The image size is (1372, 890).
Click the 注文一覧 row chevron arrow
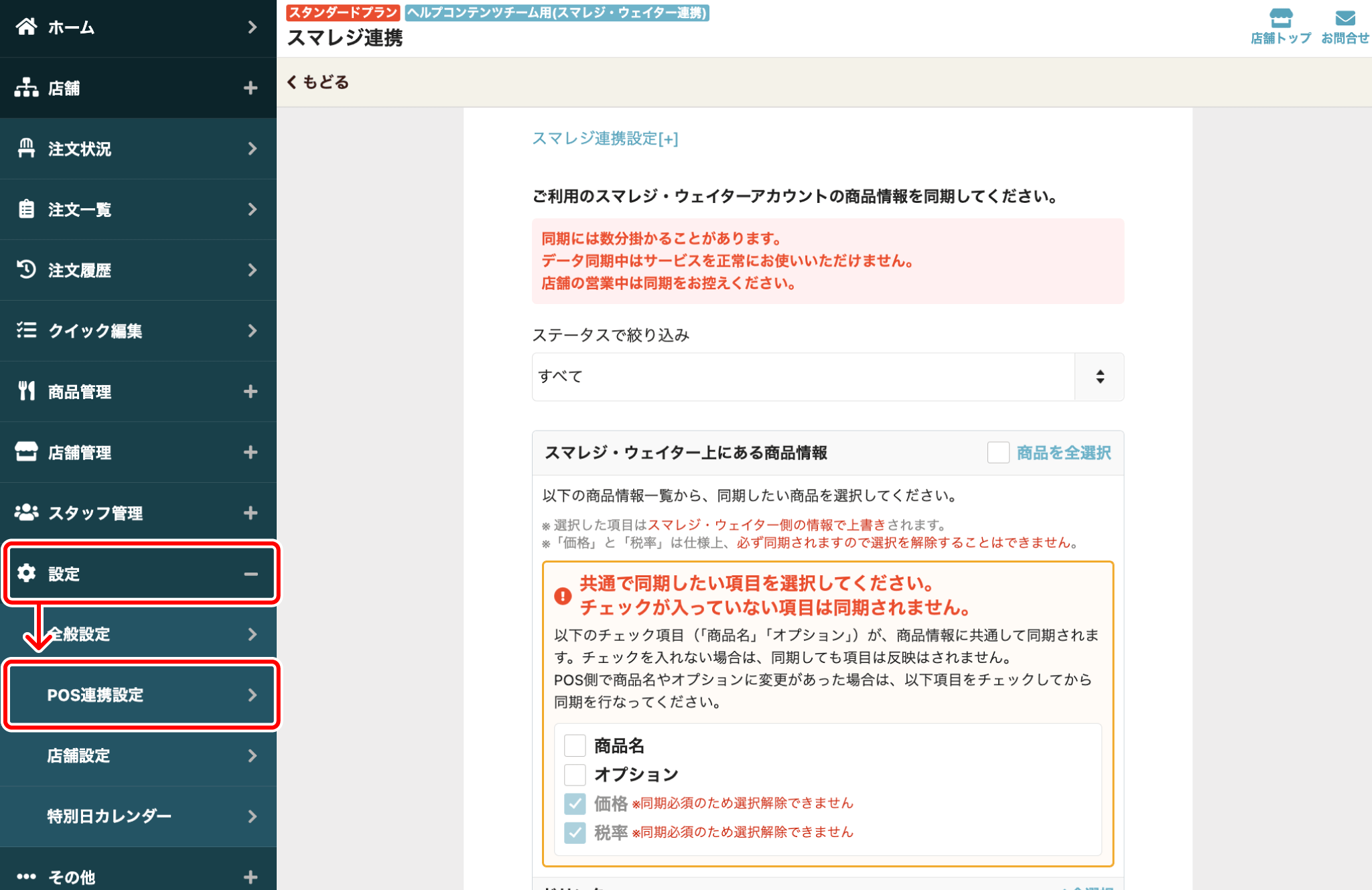click(252, 209)
